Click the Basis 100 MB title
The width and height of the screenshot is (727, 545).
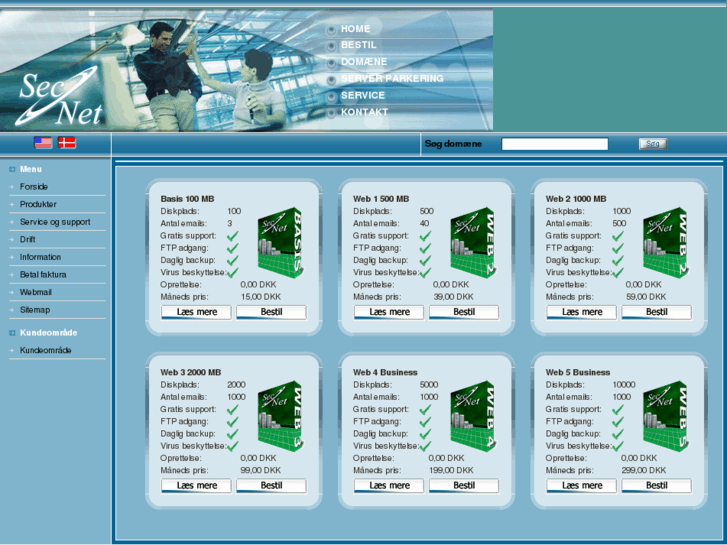[x=187, y=199]
